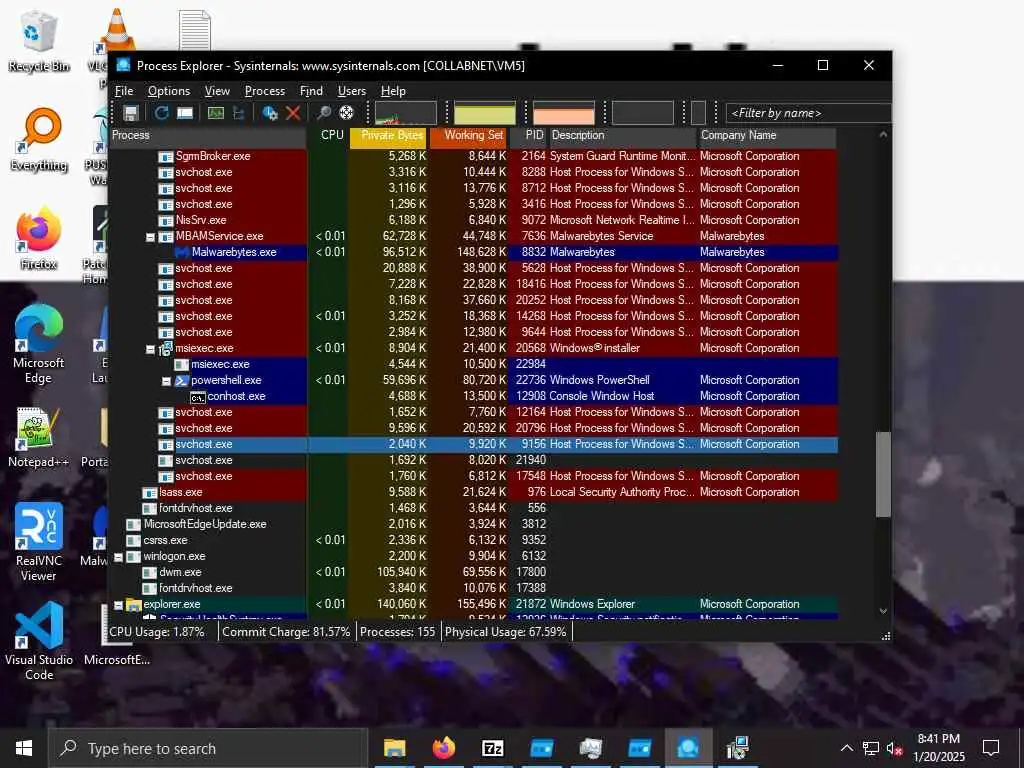Open the 7-Zip taskbar icon
This screenshot has width=1024, height=768.
pos(492,748)
